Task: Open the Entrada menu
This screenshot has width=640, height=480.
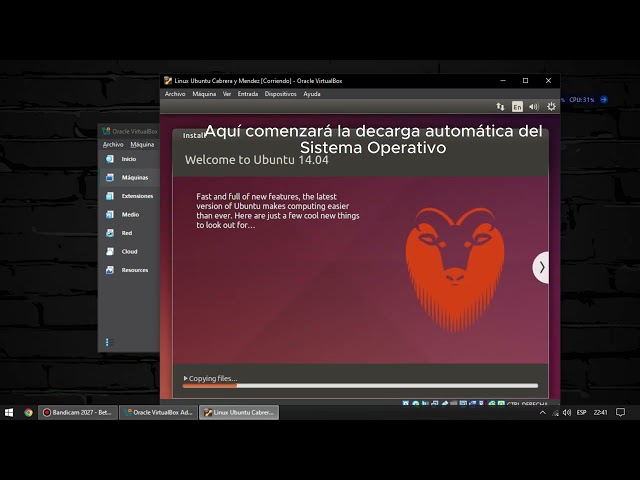Action: [248, 94]
